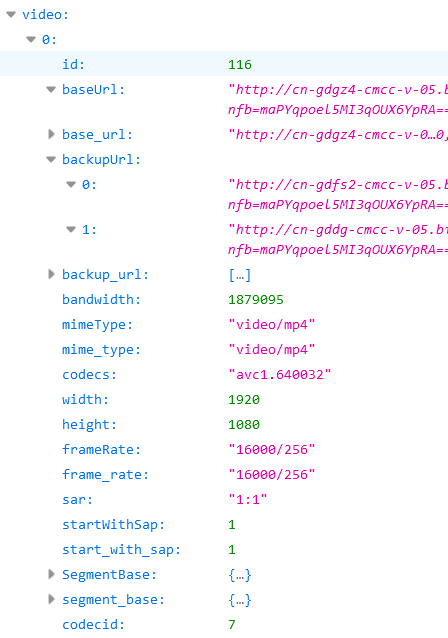Screen dimensions: 448x638
Task: Click the frameRate value 16000/256
Action: (x=272, y=450)
